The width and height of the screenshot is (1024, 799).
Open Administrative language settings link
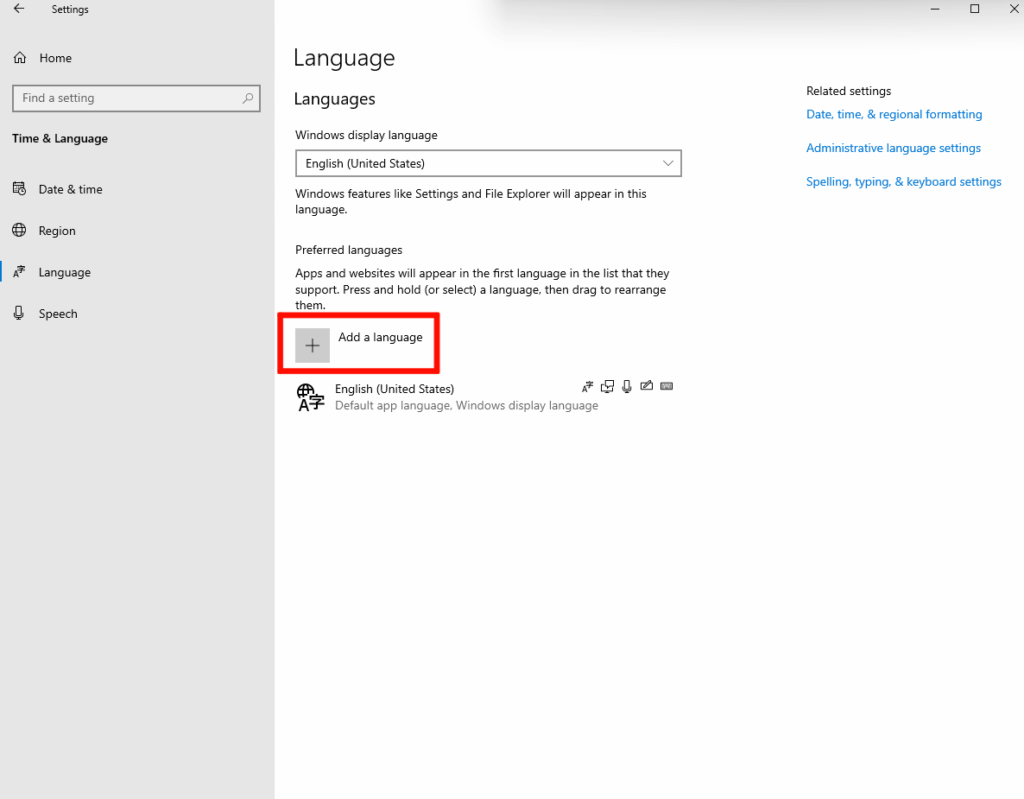893,148
